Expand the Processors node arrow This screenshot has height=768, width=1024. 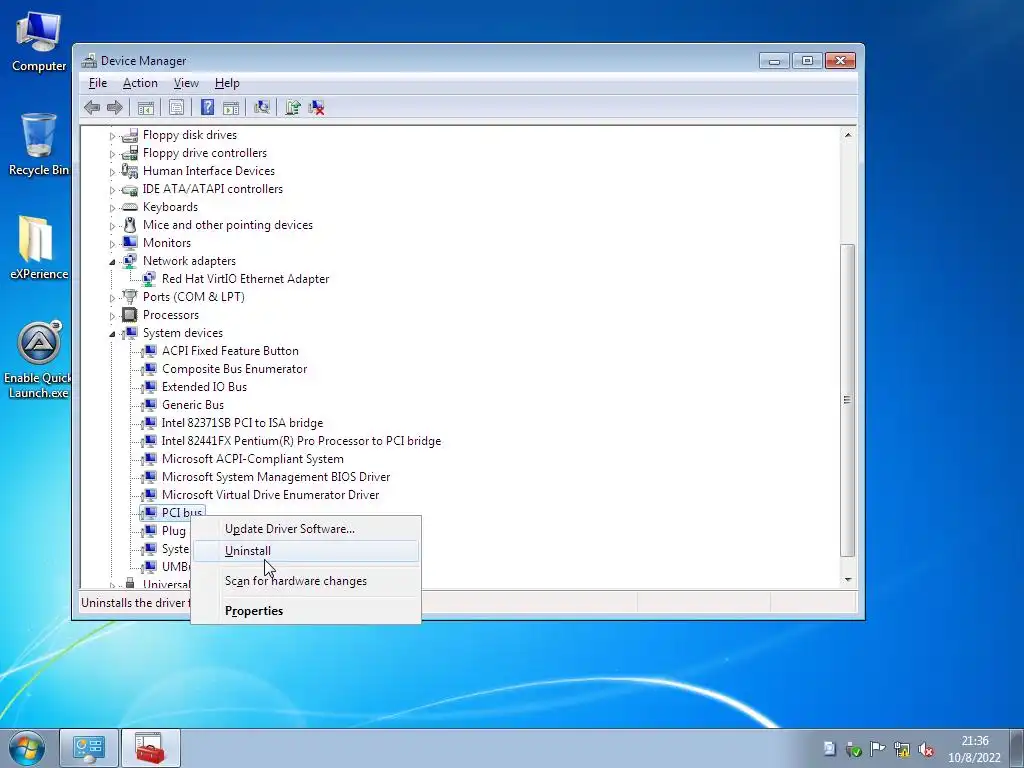click(112, 316)
